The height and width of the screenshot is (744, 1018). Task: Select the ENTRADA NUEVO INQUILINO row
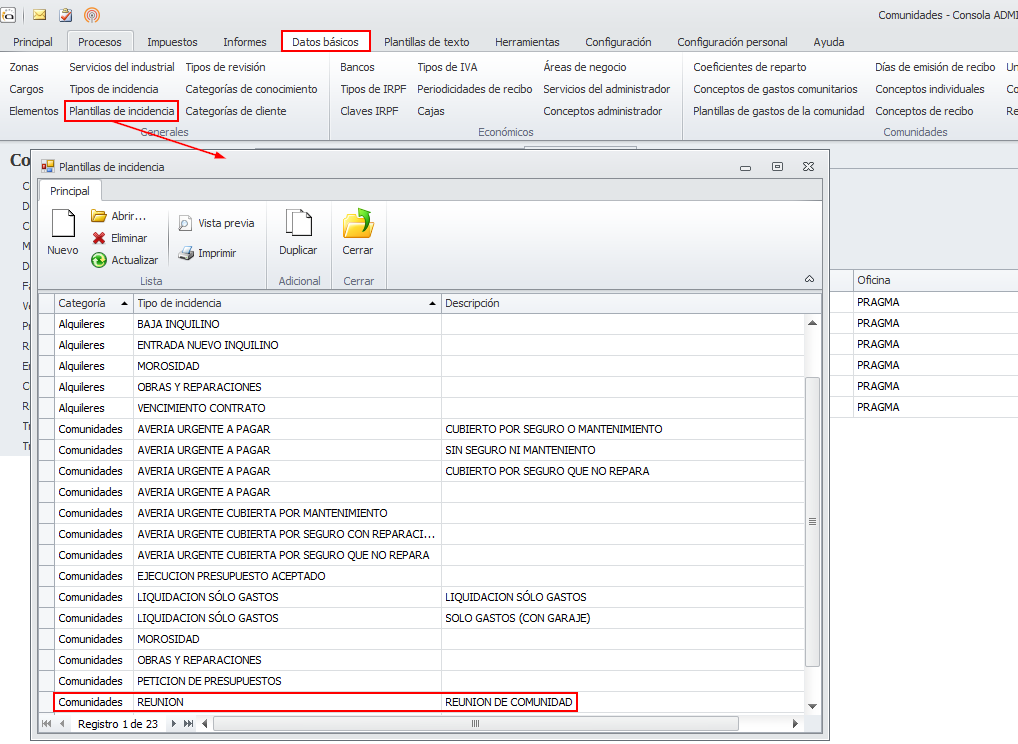click(429, 345)
